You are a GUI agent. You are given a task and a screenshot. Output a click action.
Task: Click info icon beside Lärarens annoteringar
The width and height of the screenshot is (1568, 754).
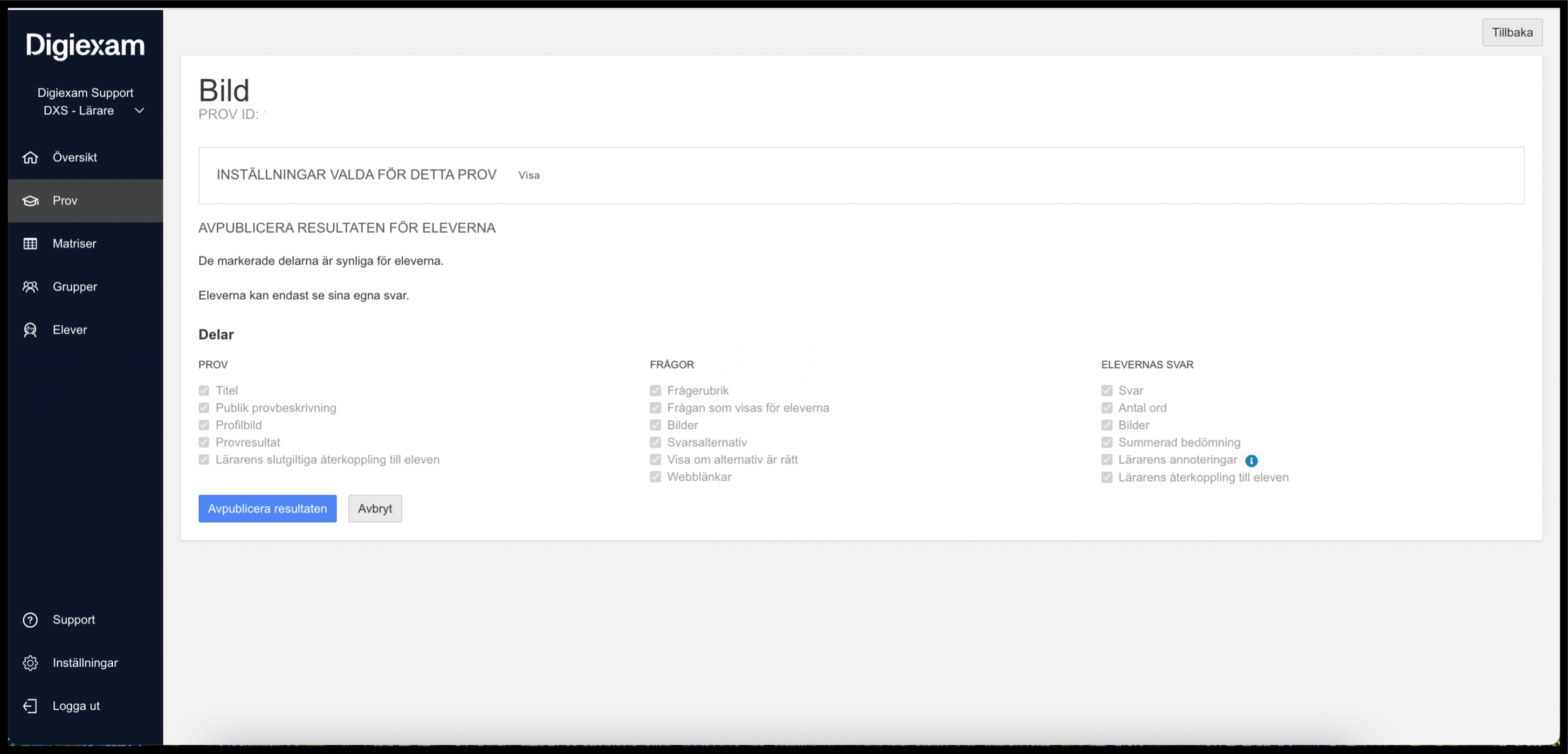pos(1251,461)
